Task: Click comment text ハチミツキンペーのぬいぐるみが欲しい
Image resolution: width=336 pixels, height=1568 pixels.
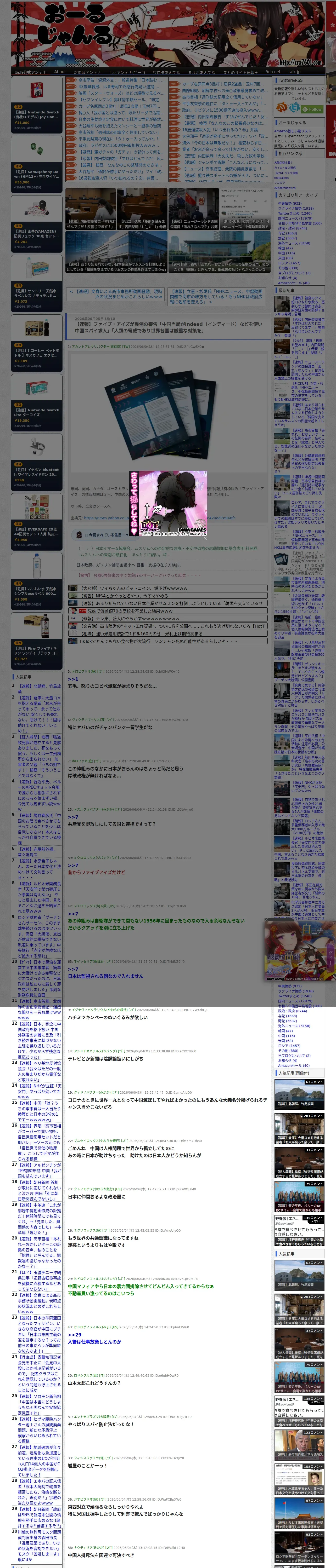Action: pos(107,1017)
